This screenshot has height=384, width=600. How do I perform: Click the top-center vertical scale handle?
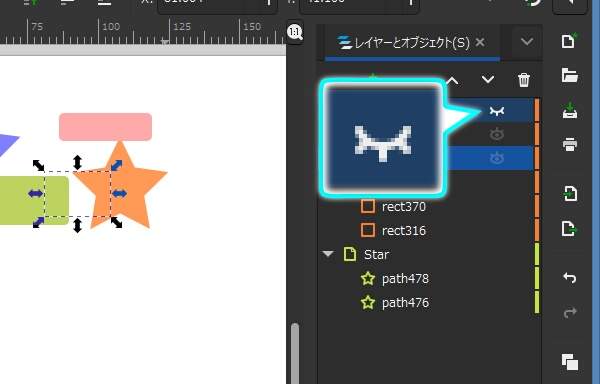(77, 162)
